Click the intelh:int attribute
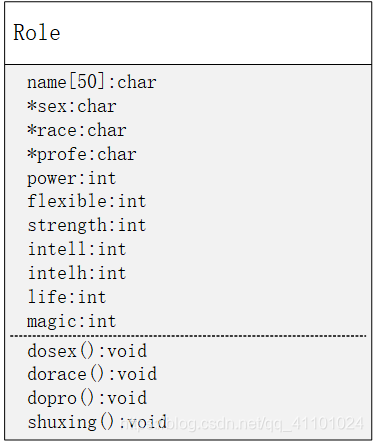This screenshot has width=373, height=442. click(77, 273)
